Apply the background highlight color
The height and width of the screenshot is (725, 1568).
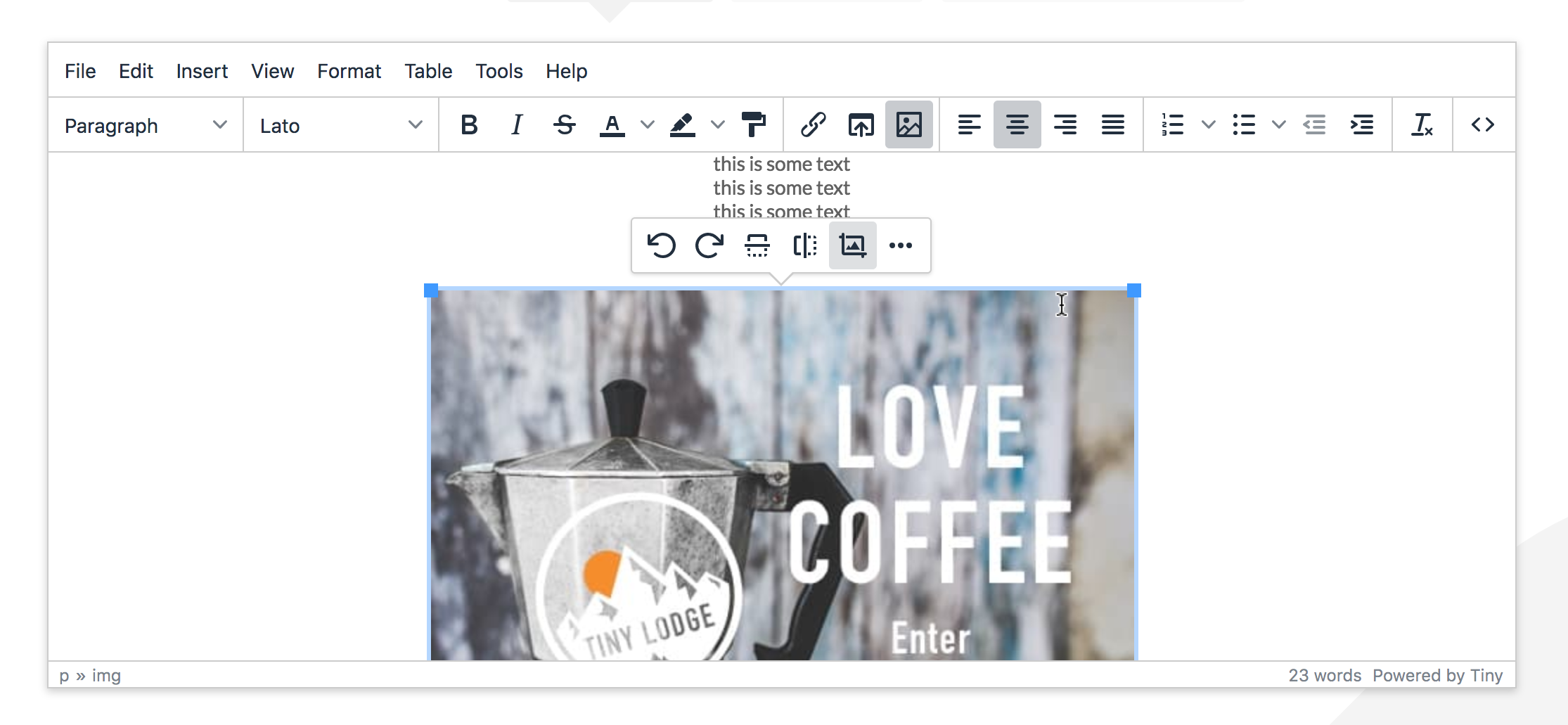tap(683, 125)
